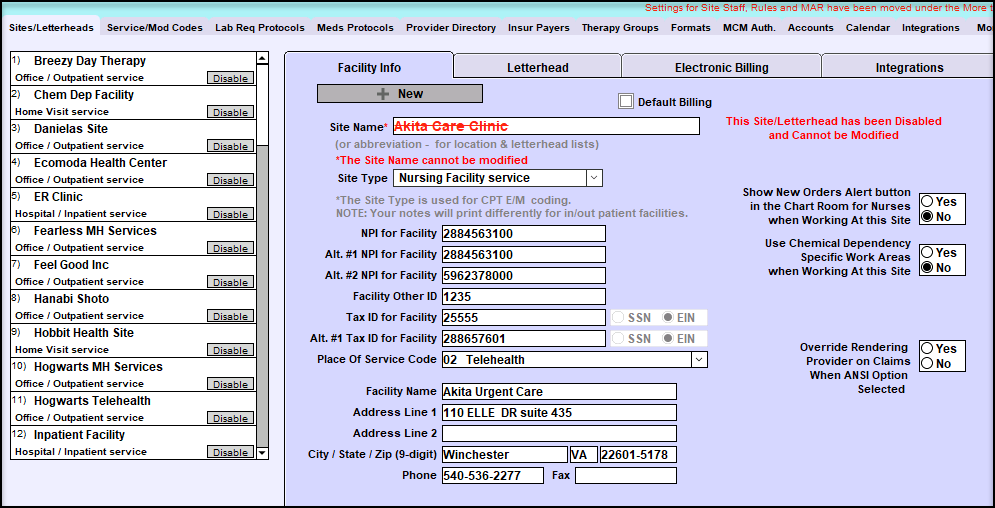
Task: Open the Insur Payers menu
Action: [538, 28]
